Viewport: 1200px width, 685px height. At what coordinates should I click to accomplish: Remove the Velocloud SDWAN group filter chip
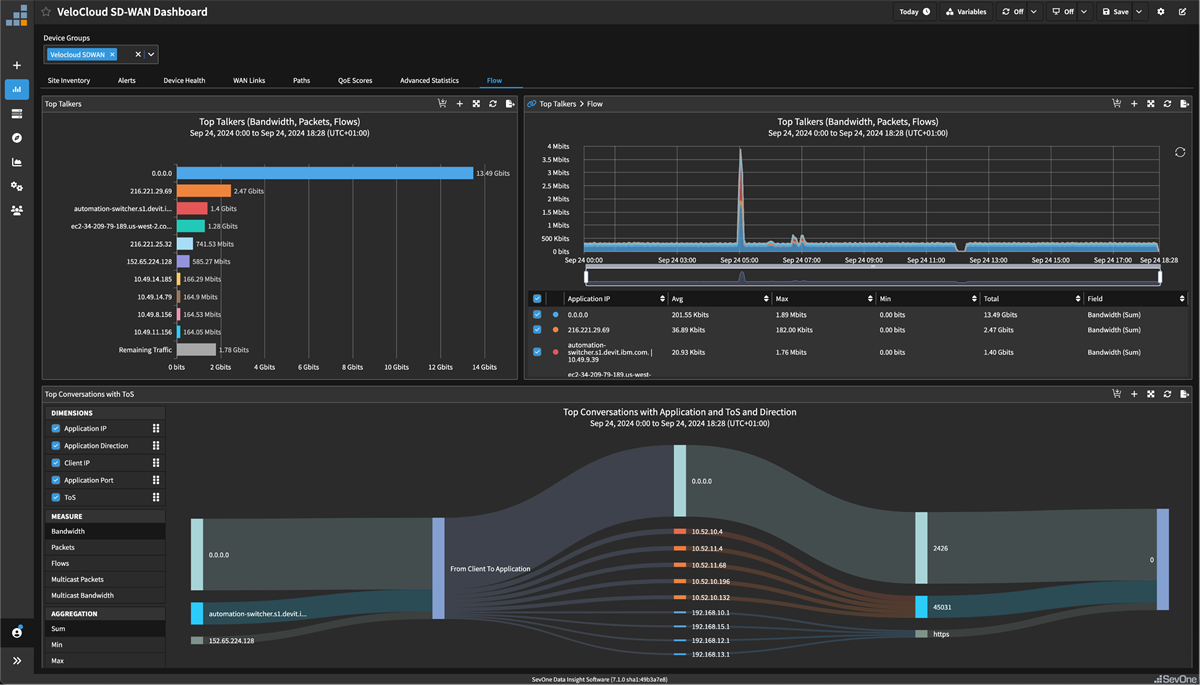pos(111,54)
